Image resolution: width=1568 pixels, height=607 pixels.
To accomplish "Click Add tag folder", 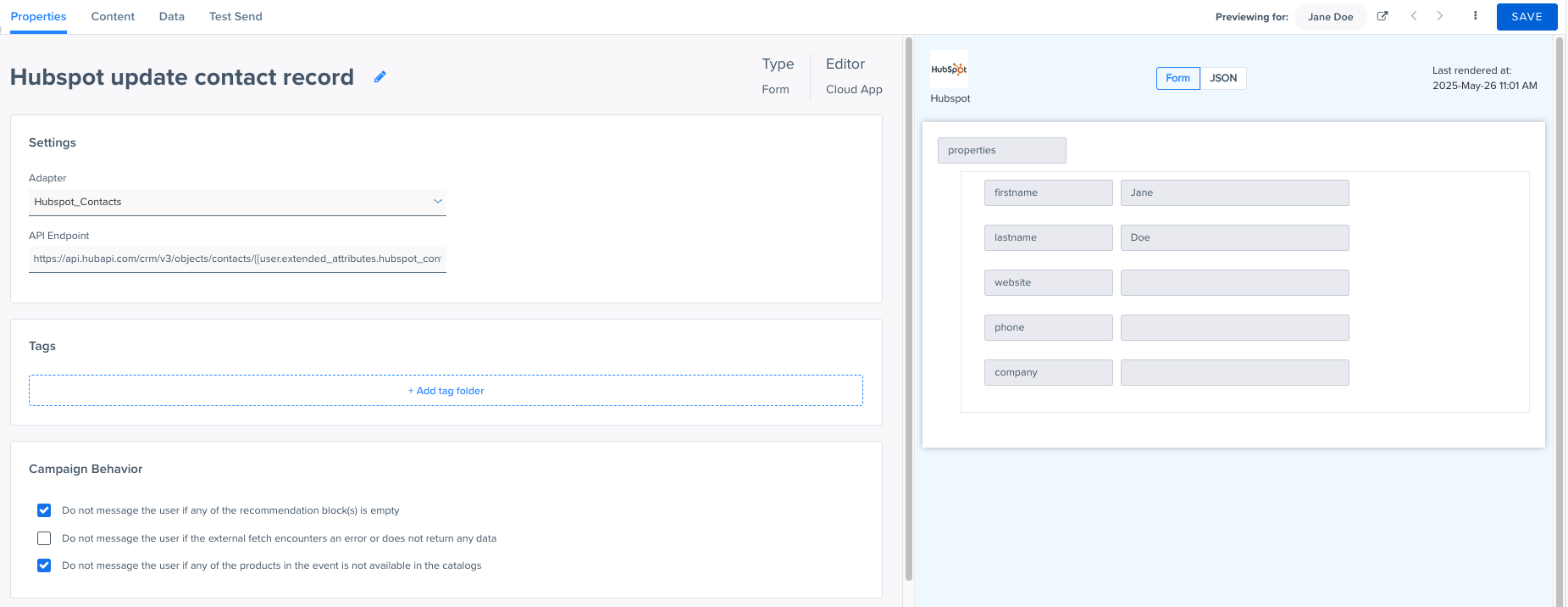I will [x=446, y=391].
